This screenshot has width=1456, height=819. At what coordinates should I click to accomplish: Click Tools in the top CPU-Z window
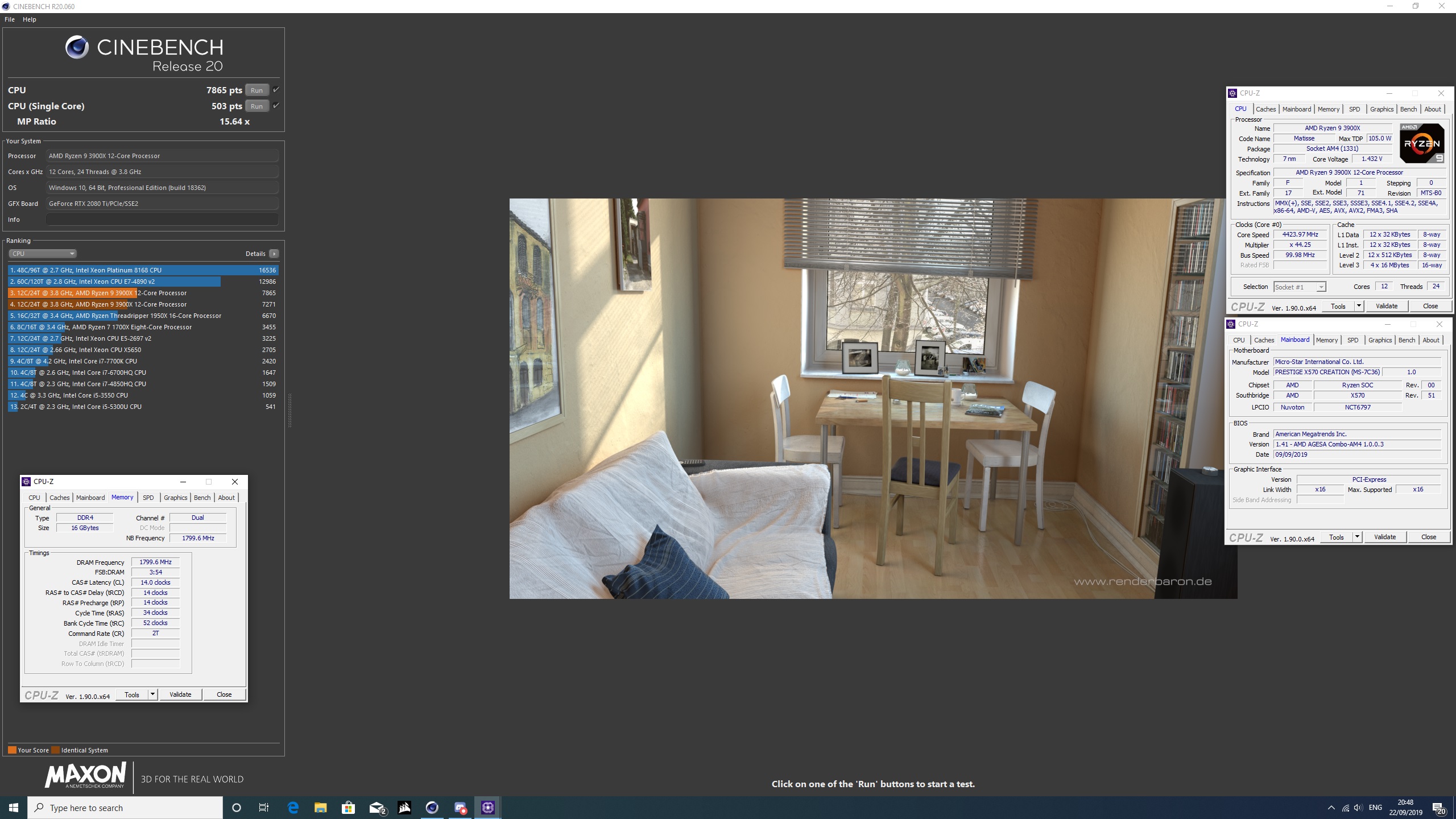click(x=1338, y=306)
